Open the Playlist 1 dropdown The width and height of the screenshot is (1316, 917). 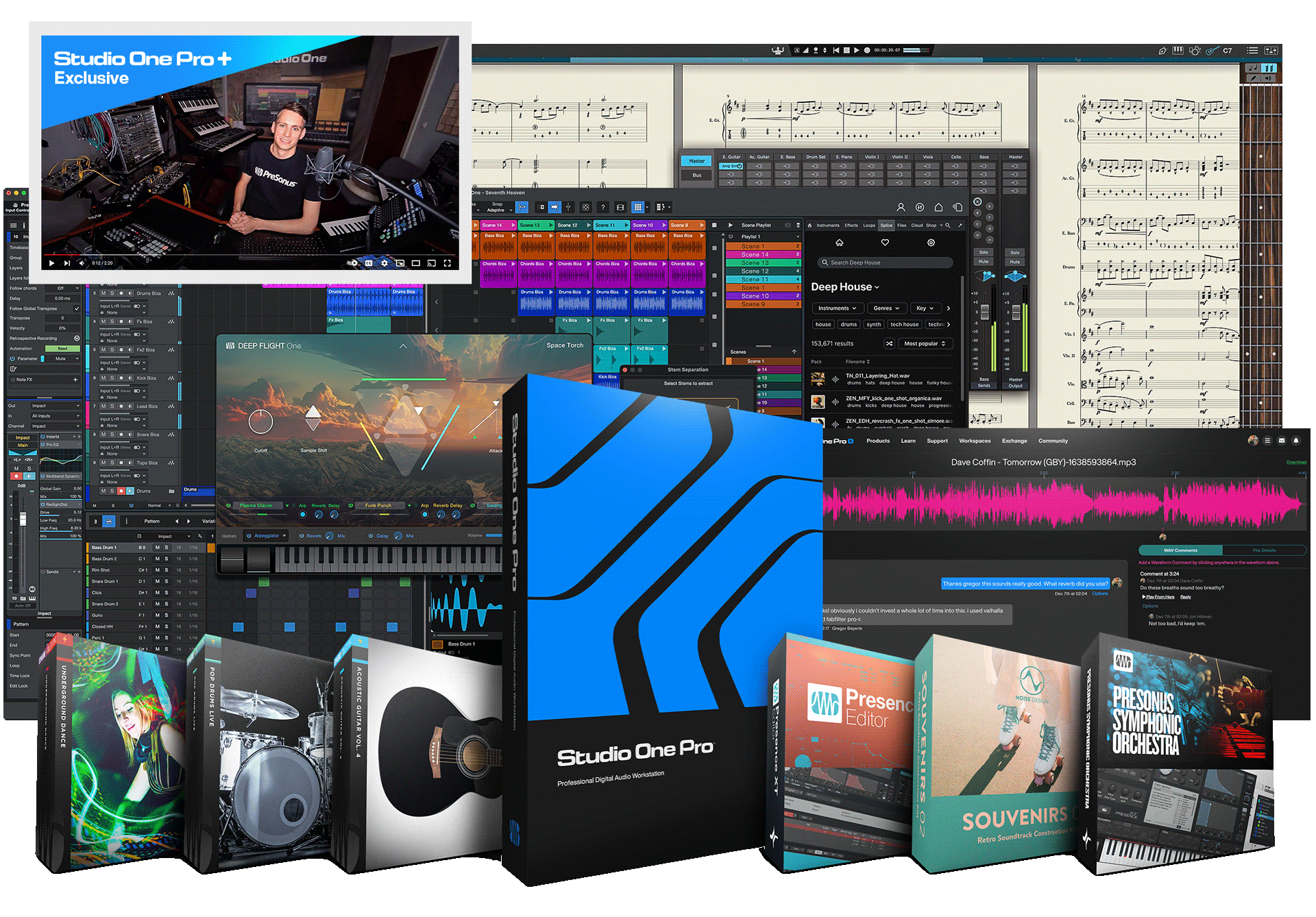click(x=764, y=236)
